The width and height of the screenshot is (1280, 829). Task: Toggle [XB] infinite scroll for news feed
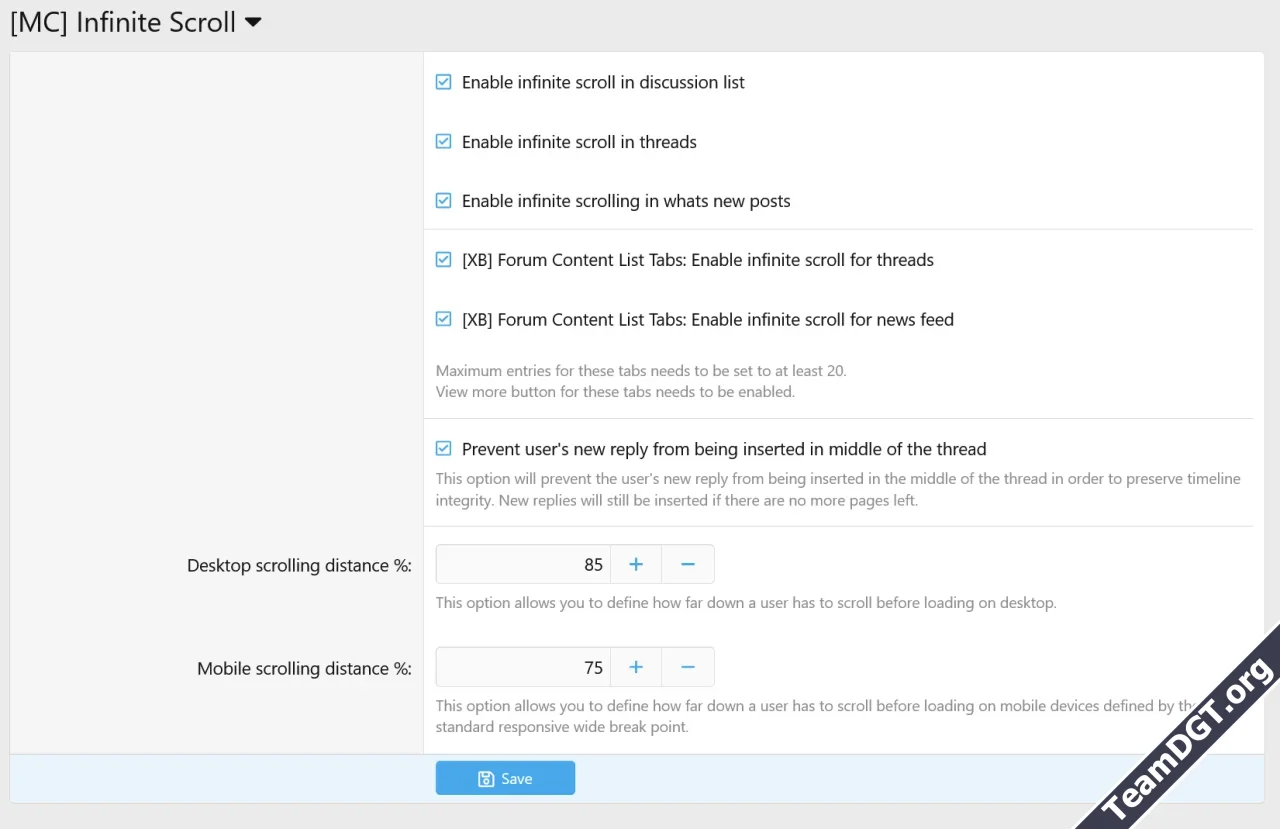coord(444,320)
